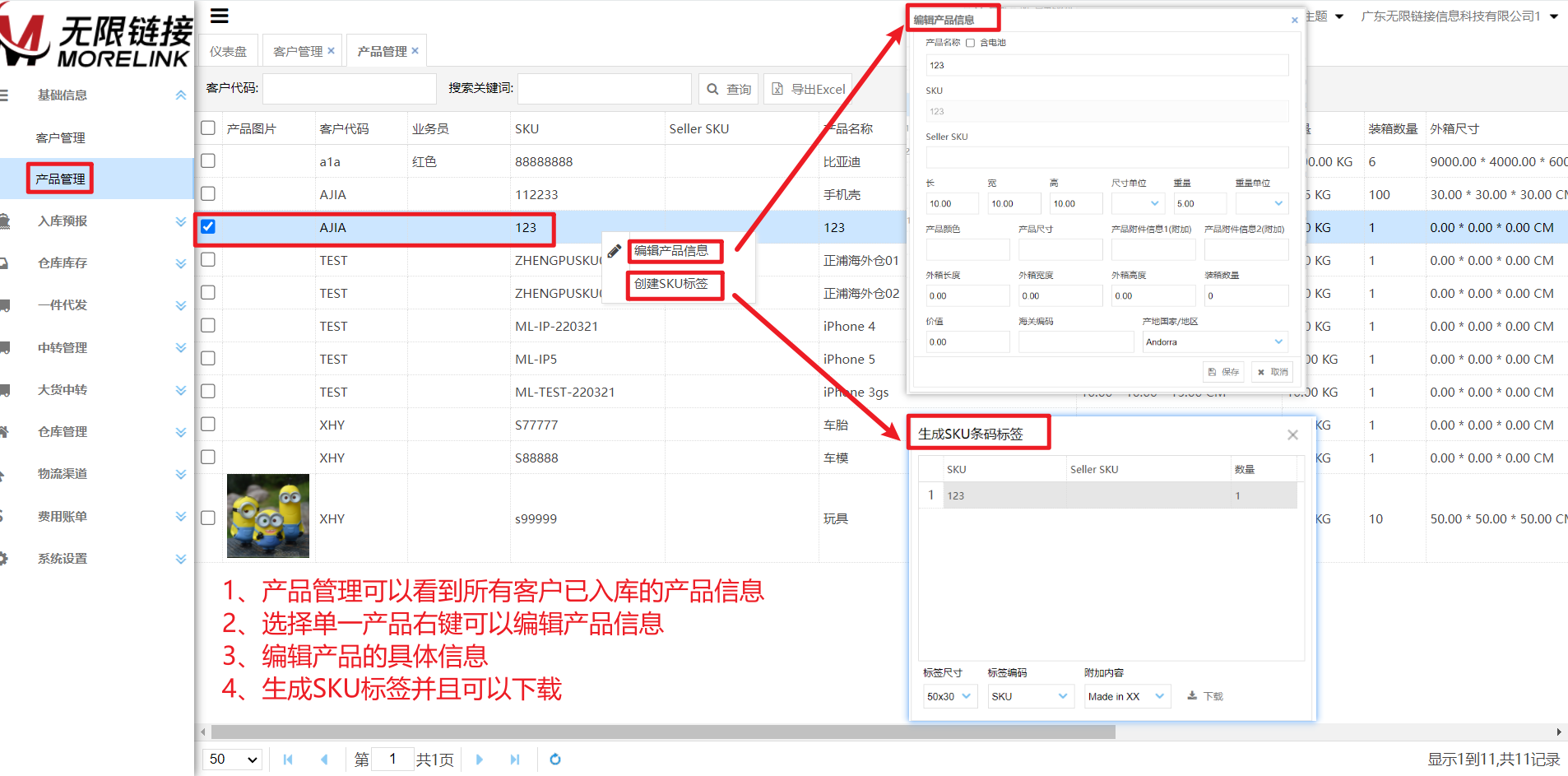1568x776 pixels.
Task: Open the page size 50 dropdown
Action: 233,759
